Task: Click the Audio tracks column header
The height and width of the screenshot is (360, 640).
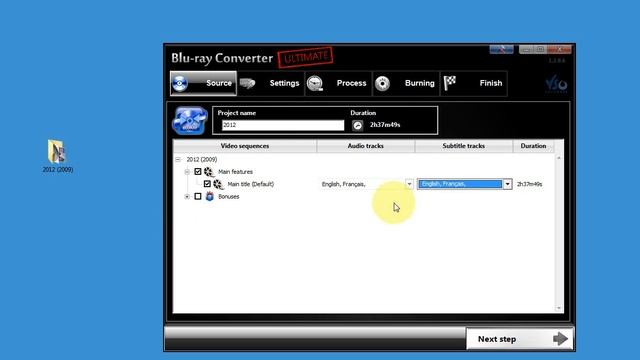Action: tap(366, 146)
